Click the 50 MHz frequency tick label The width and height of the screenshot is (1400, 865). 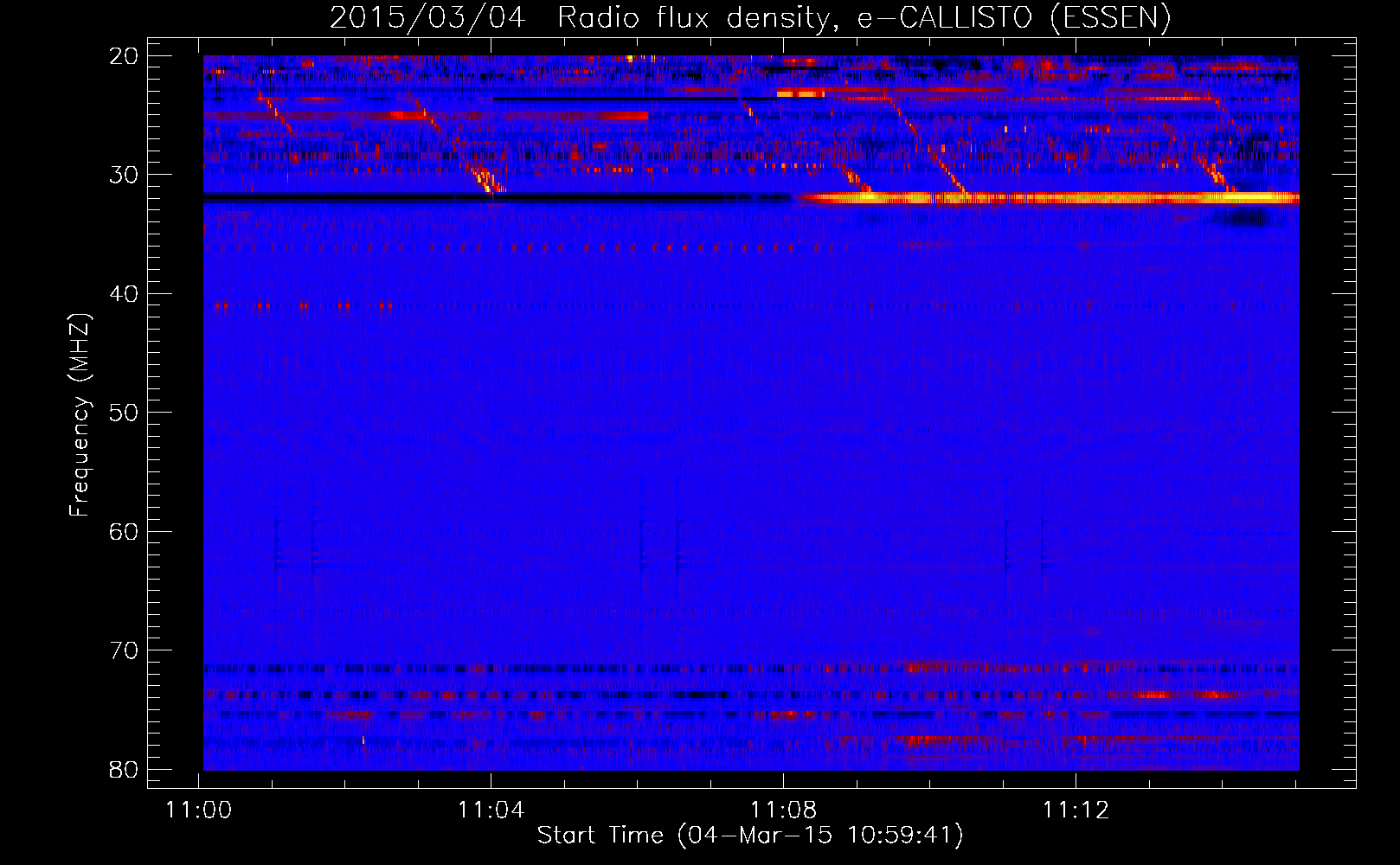125,413
